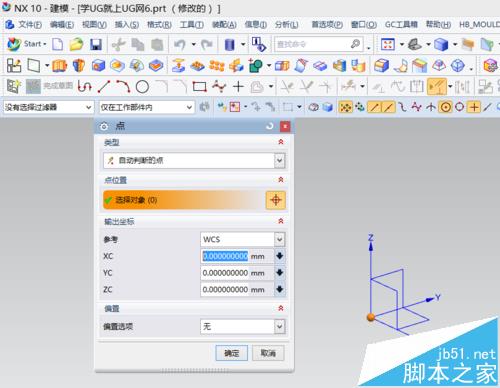Click the XC coordinate input field
The height and width of the screenshot is (388, 500).
237,256
